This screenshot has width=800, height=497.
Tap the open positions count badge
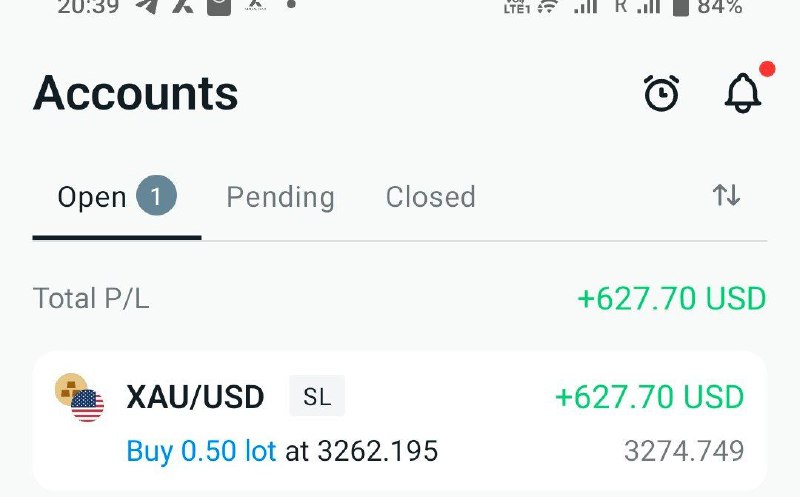156,195
